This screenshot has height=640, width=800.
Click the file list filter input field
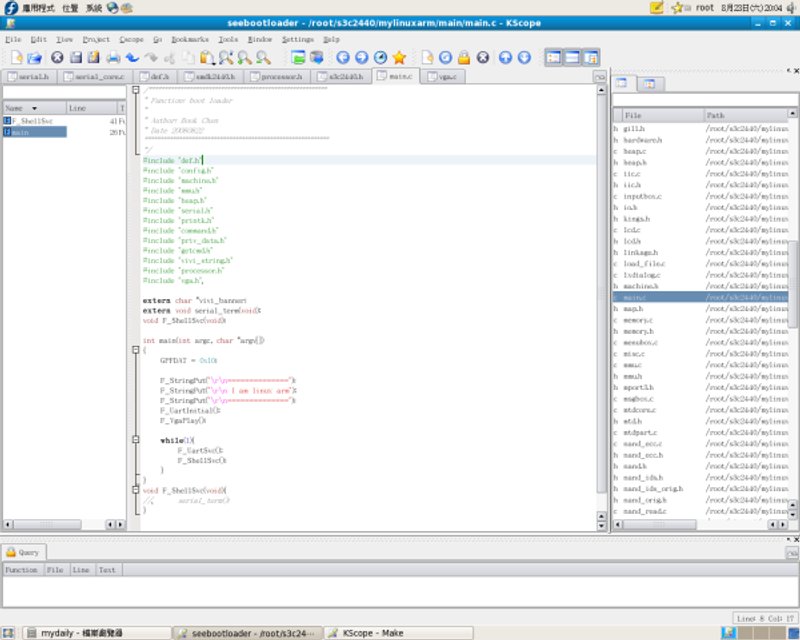coord(705,100)
